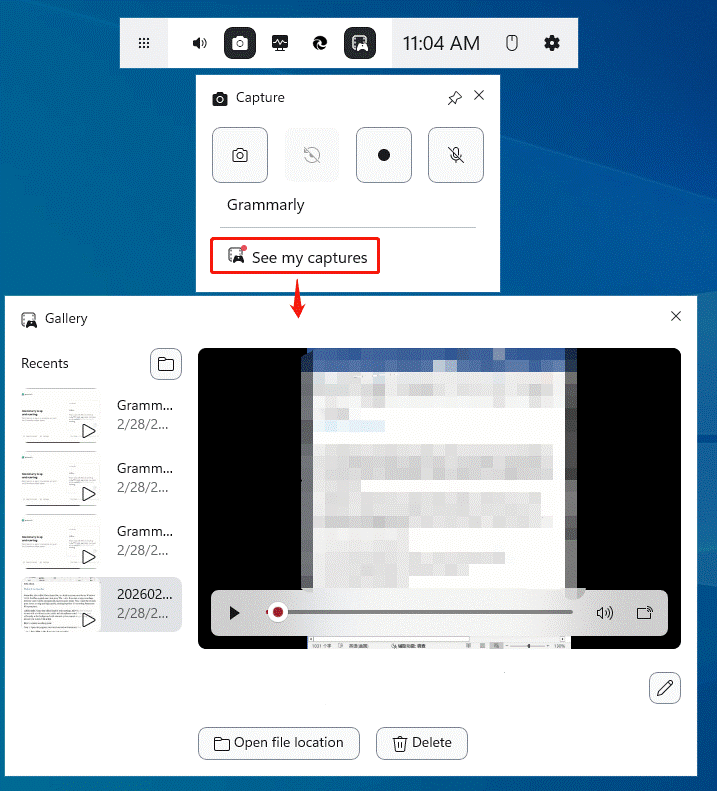The height and width of the screenshot is (791, 717).
Task: Toggle the Capture widget in the Game Bar
Action: (x=240, y=43)
